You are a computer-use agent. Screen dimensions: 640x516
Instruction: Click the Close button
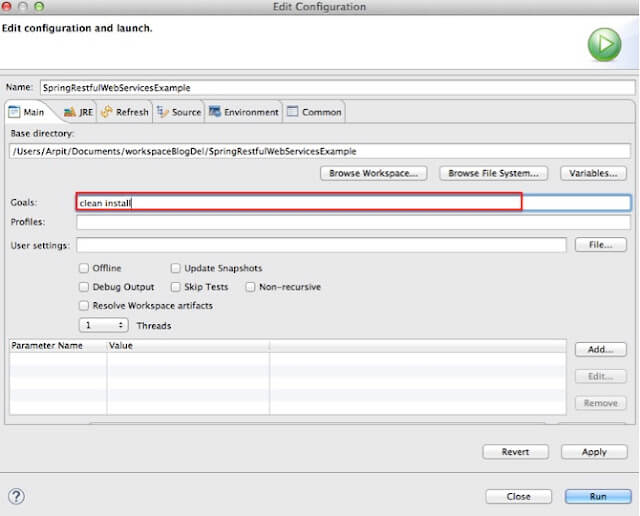click(x=519, y=496)
